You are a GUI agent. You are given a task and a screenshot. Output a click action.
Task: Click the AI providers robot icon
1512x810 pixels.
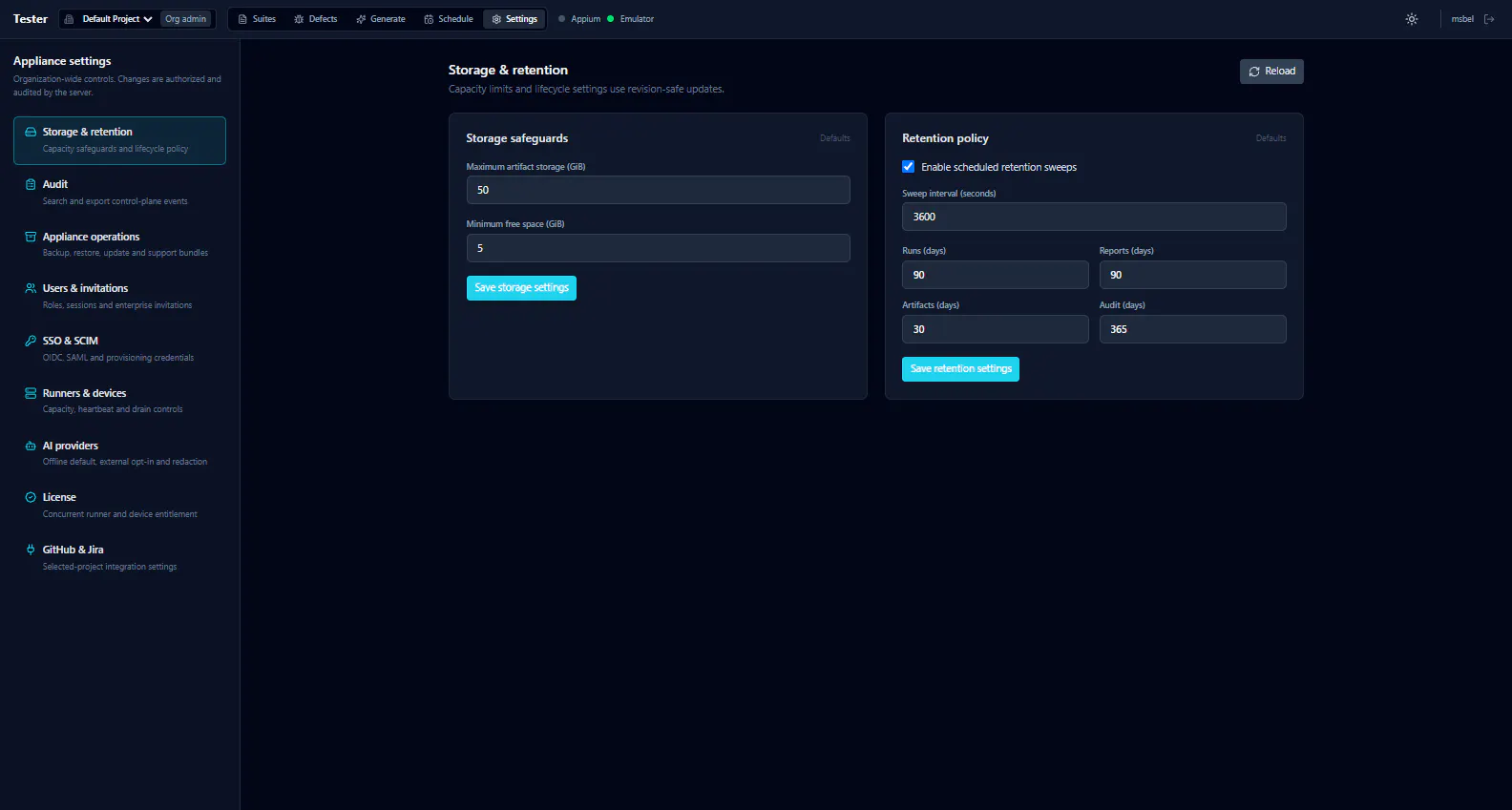tap(31, 446)
